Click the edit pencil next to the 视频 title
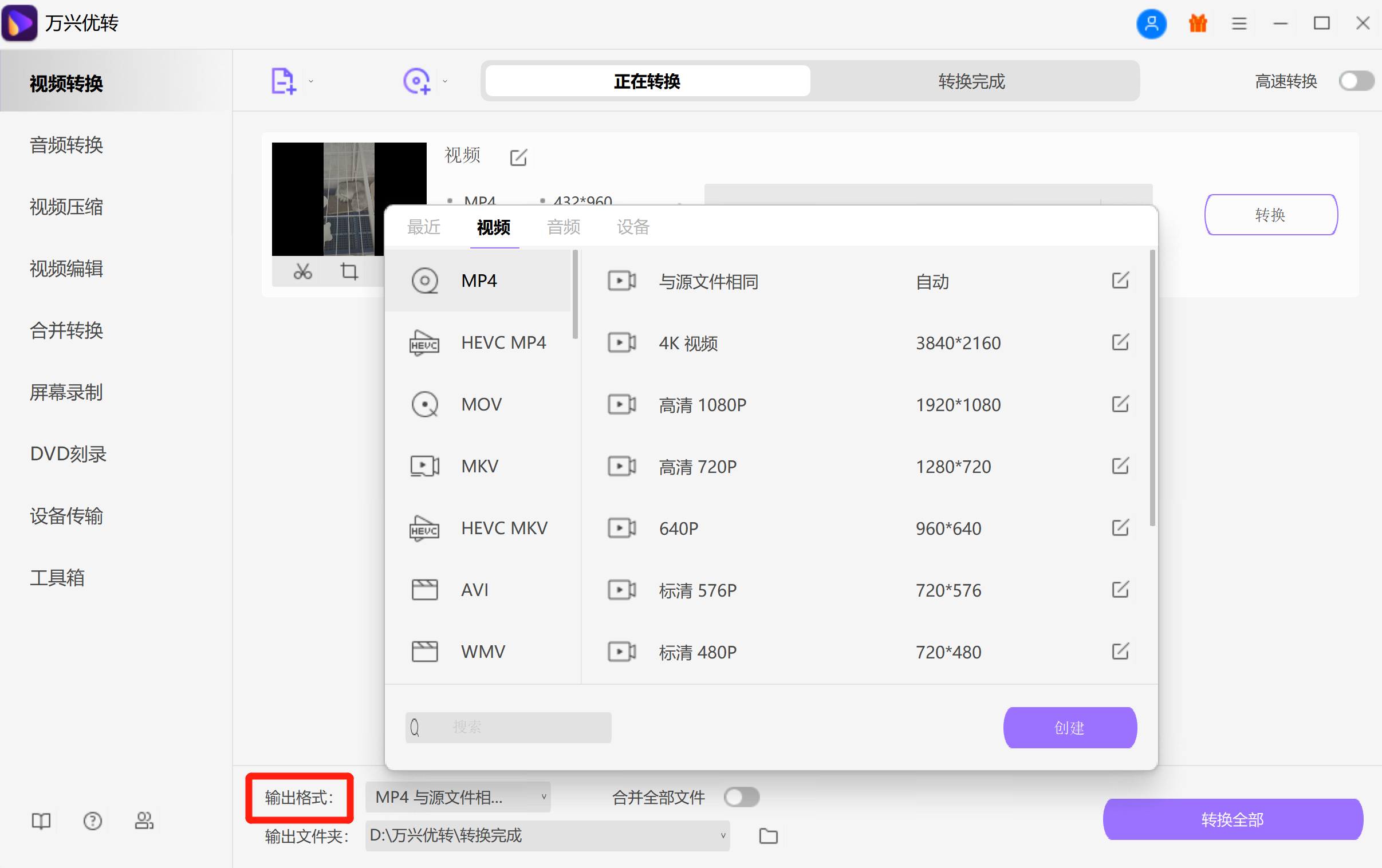The height and width of the screenshot is (868, 1382). pos(518,157)
